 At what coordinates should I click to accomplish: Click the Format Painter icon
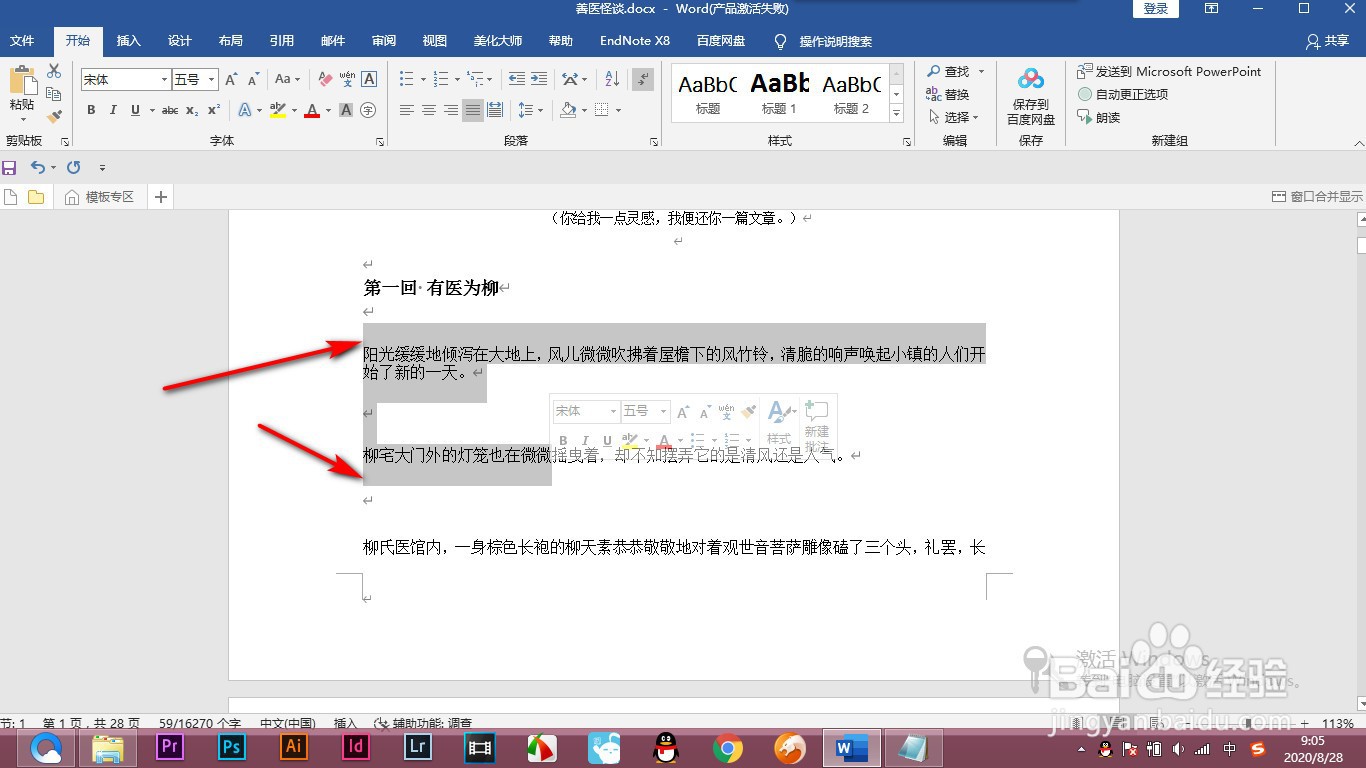click(x=55, y=117)
